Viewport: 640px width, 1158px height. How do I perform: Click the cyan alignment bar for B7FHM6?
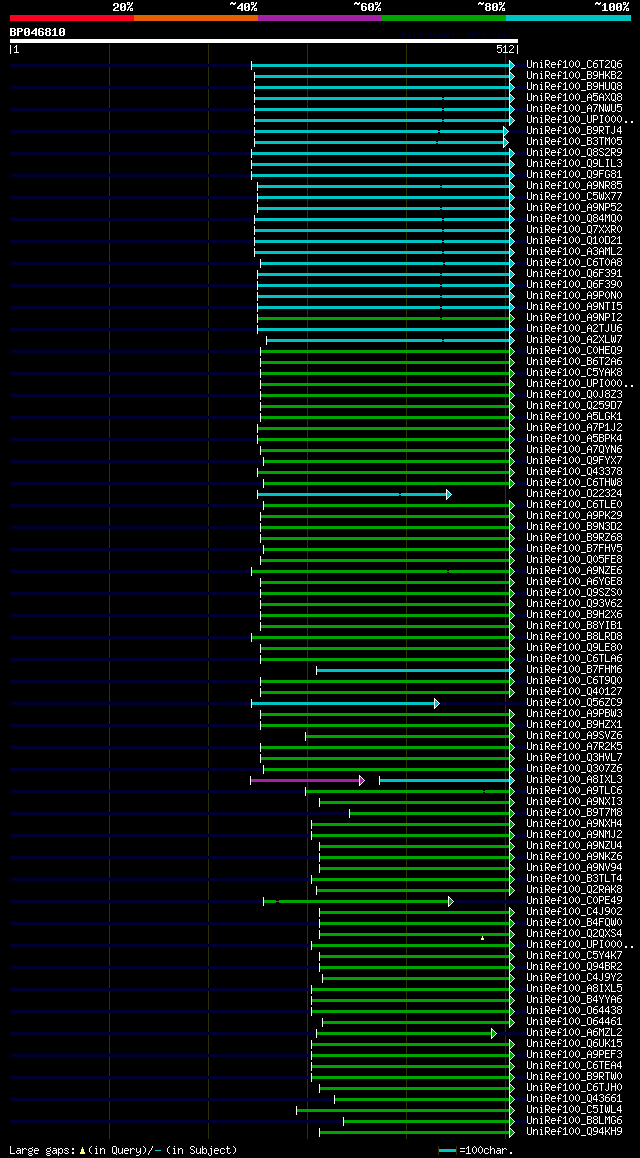[416, 670]
